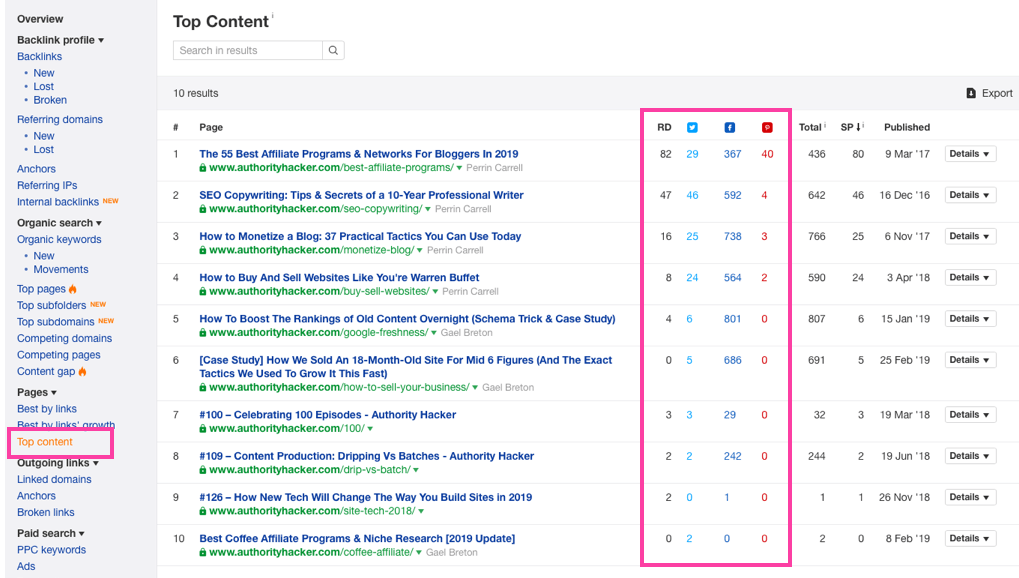Open Top subdomains link
This screenshot has height=578, width=1019.
click(x=55, y=322)
